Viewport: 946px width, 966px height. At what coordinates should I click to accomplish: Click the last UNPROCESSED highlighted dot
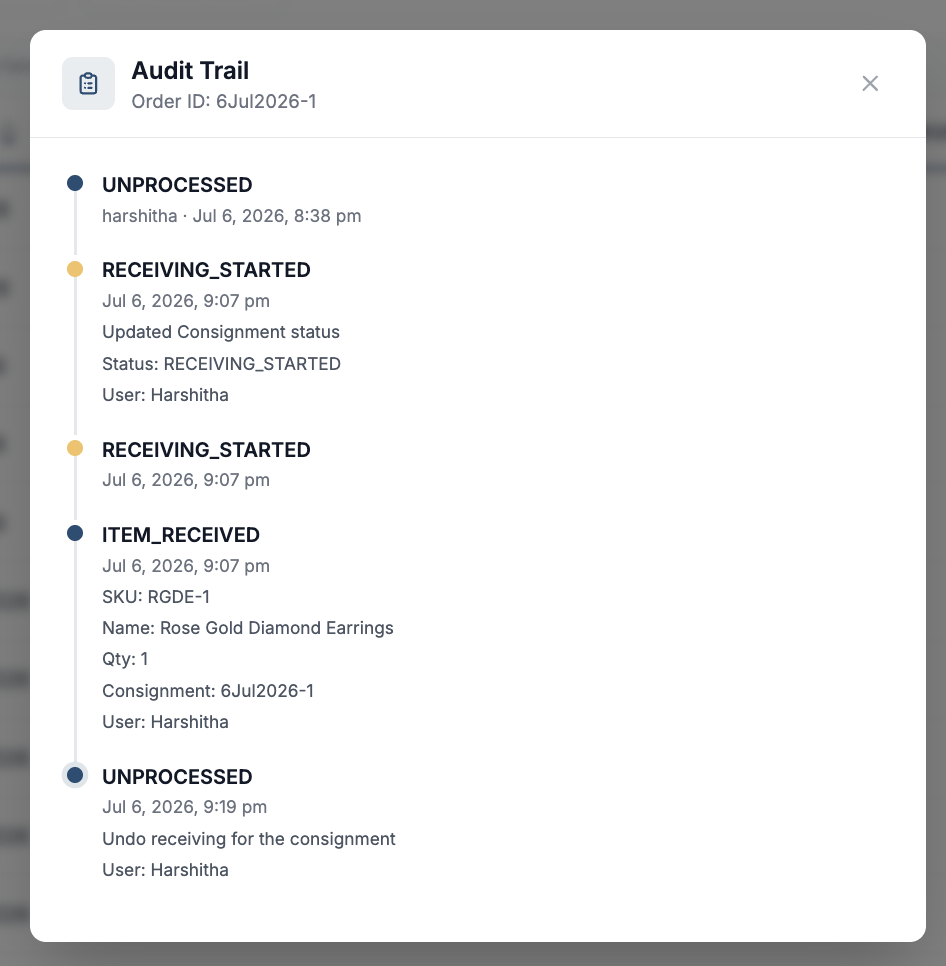(x=75, y=775)
